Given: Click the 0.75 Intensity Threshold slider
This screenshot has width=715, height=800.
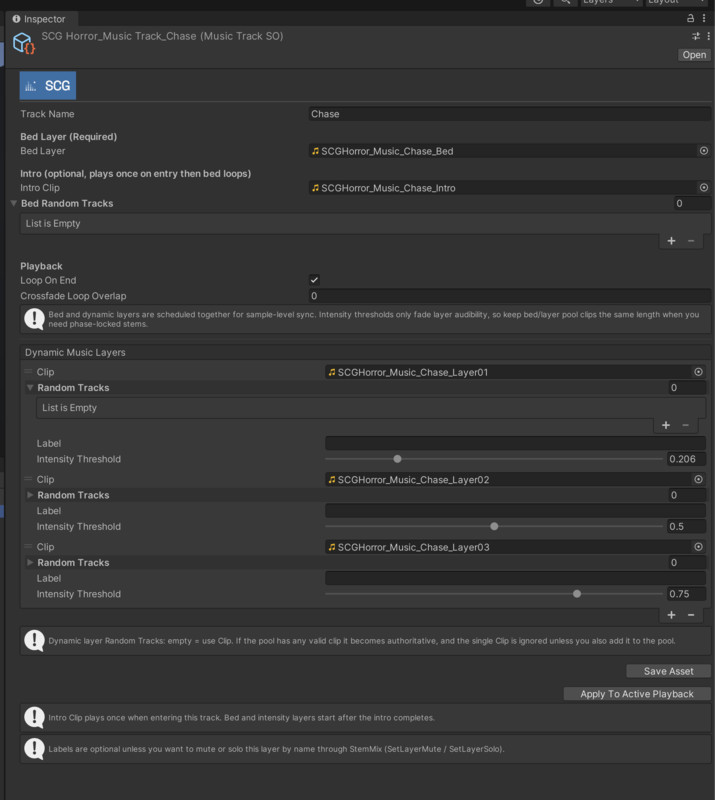Looking at the screenshot, I should click(x=494, y=594).
